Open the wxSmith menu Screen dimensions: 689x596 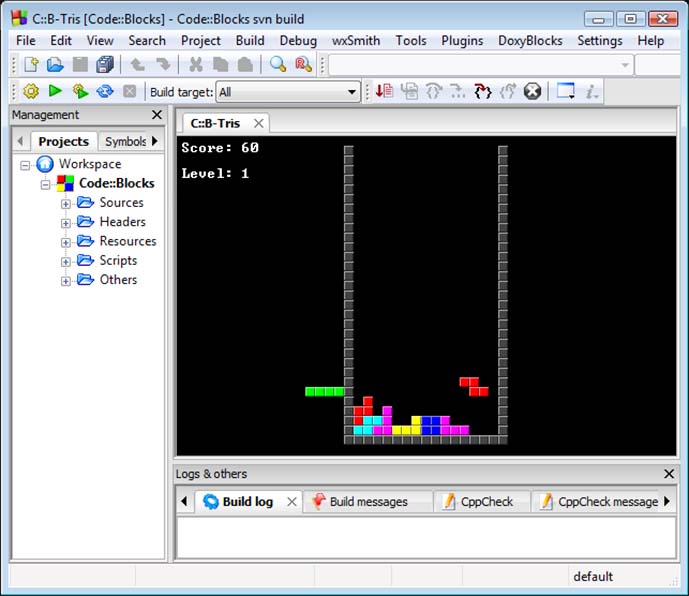(355, 40)
